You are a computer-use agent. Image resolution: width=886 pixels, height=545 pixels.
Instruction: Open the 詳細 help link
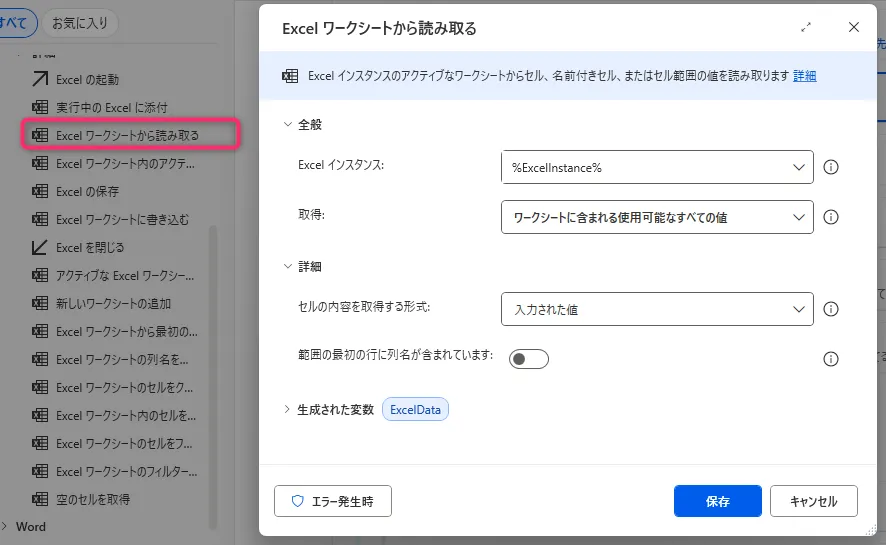click(x=804, y=76)
